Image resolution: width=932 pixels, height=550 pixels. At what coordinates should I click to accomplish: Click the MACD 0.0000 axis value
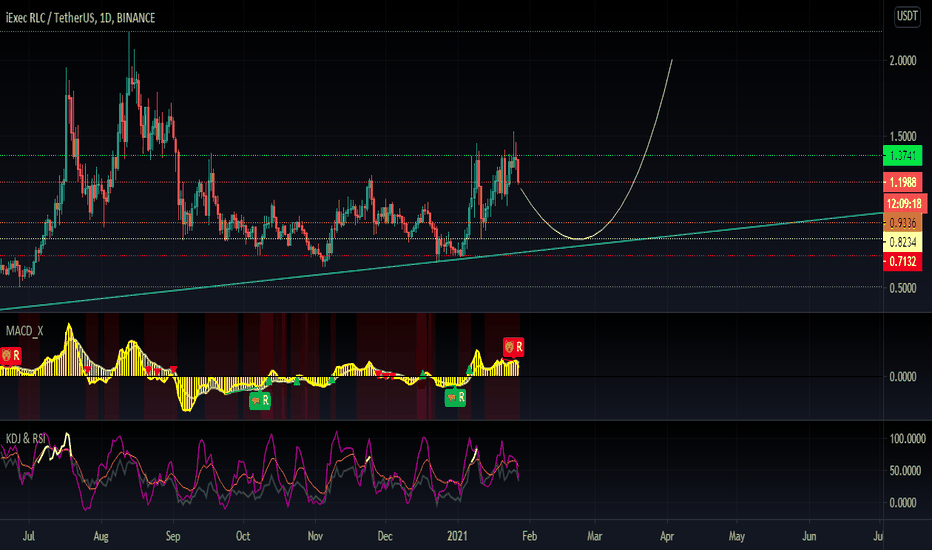pyautogui.click(x=902, y=376)
